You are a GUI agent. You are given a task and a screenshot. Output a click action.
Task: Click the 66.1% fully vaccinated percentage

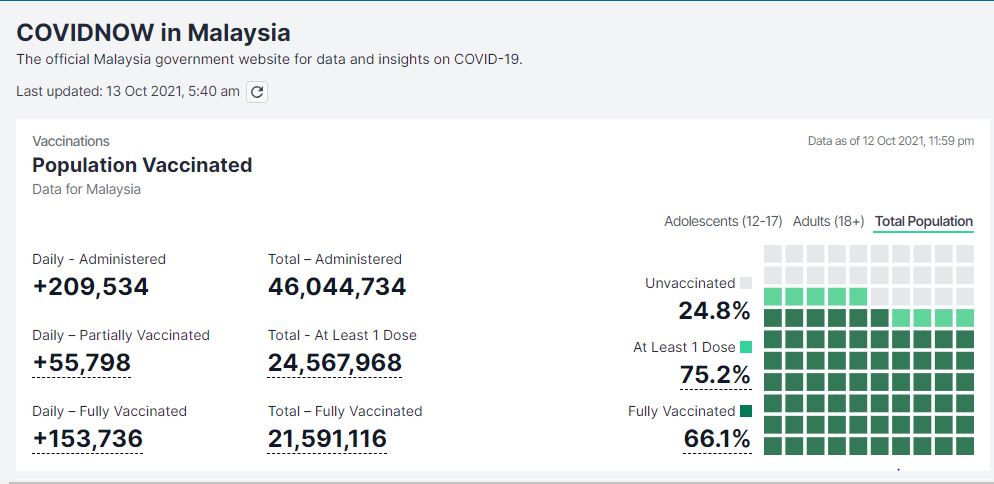pyautogui.click(x=717, y=439)
